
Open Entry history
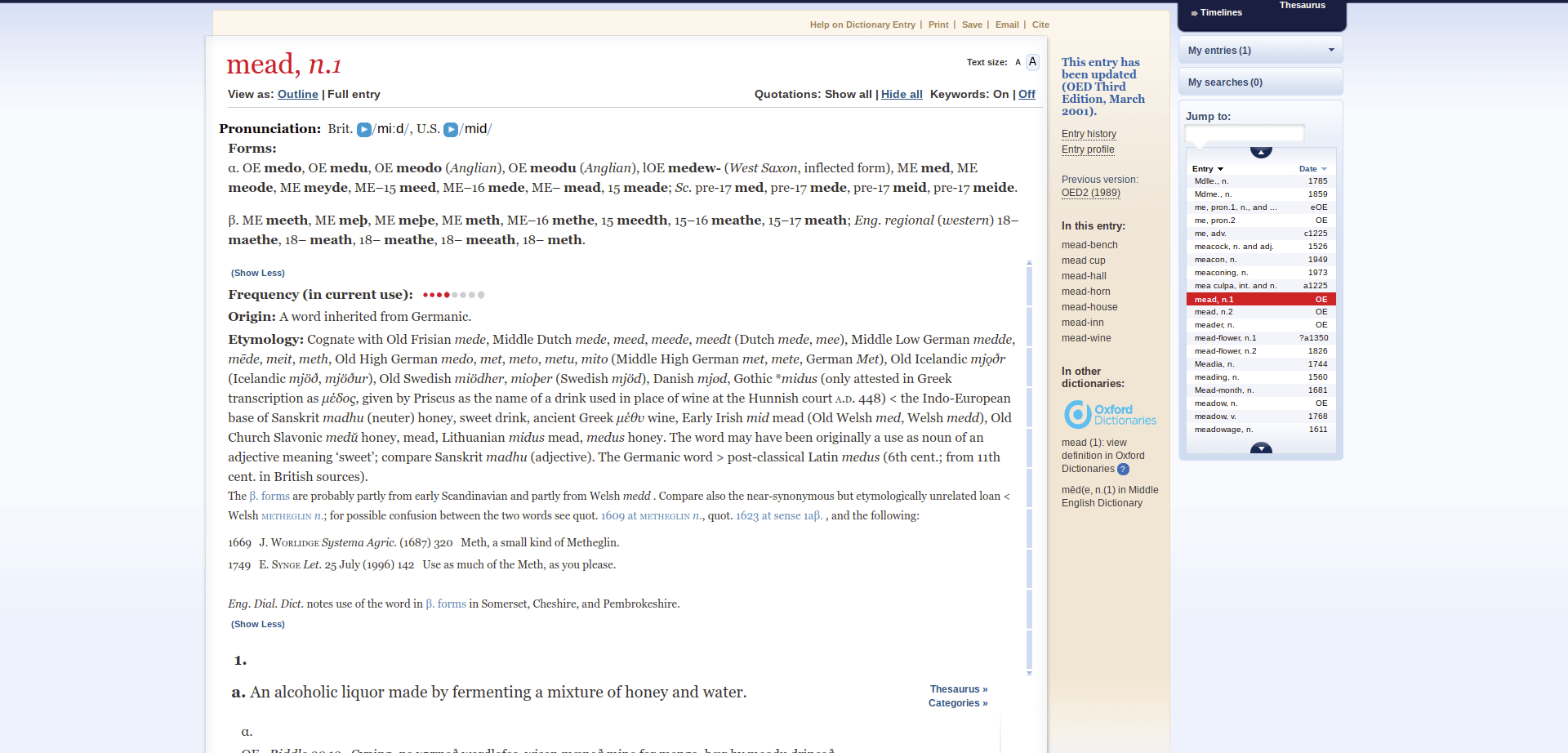click(x=1089, y=134)
